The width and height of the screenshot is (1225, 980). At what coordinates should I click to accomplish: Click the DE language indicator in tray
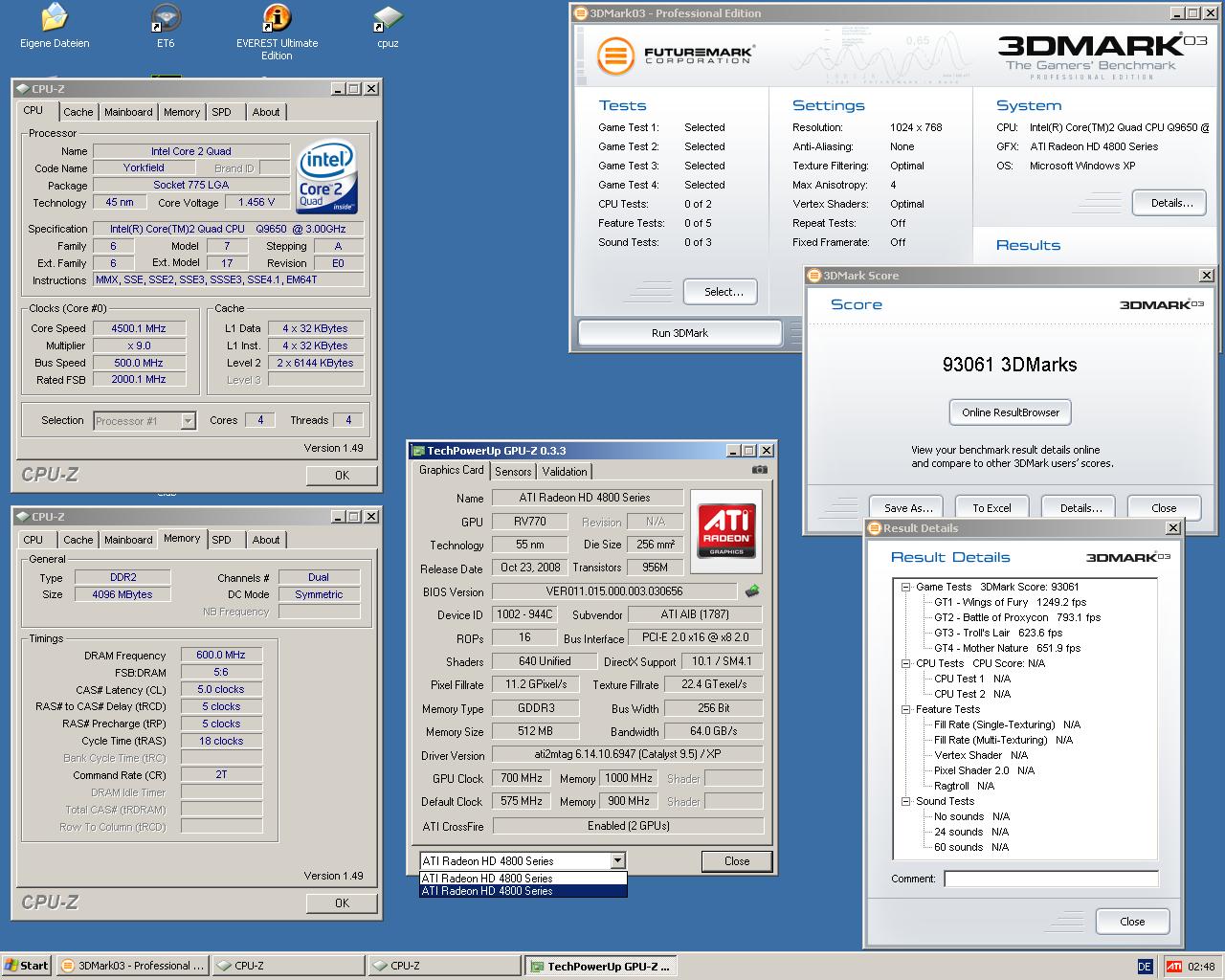pyautogui.click(x=1145, y=966)
